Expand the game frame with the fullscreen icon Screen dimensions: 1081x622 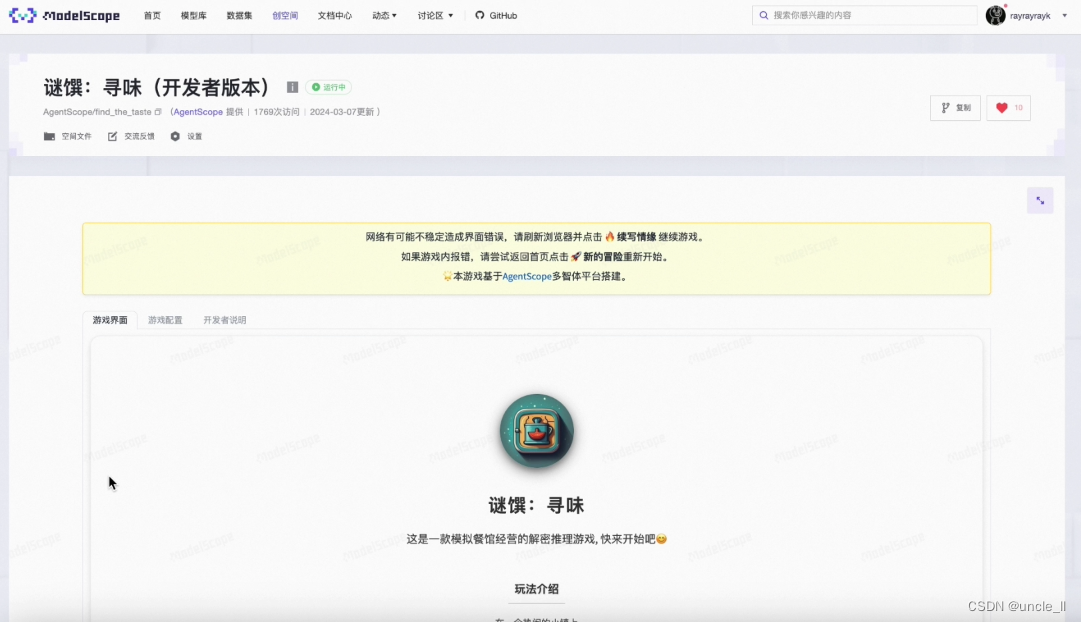pos(1040,200)
